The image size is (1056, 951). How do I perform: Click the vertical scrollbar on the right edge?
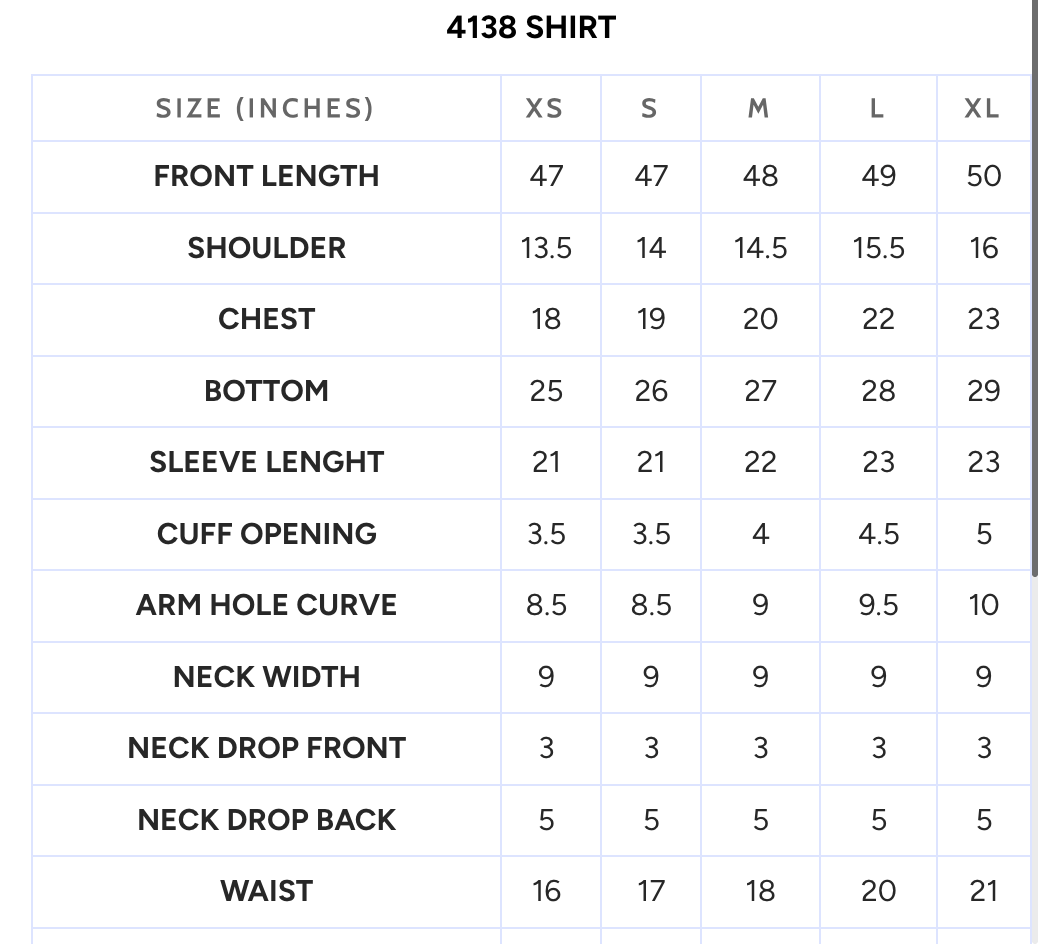point(1034,288)
